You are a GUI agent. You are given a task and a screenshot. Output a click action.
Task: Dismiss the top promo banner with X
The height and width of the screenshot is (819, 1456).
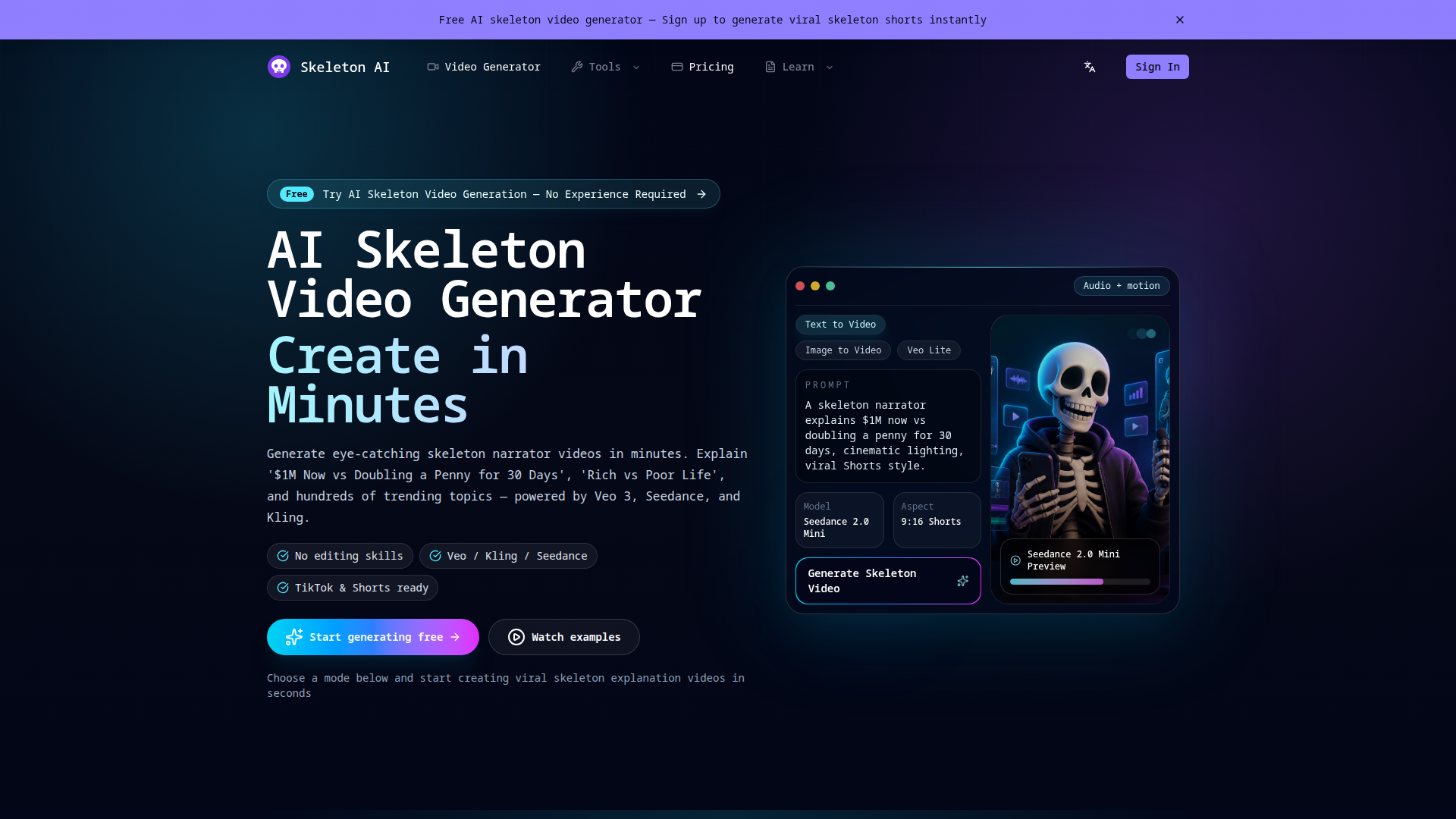tap(1180, 20)
